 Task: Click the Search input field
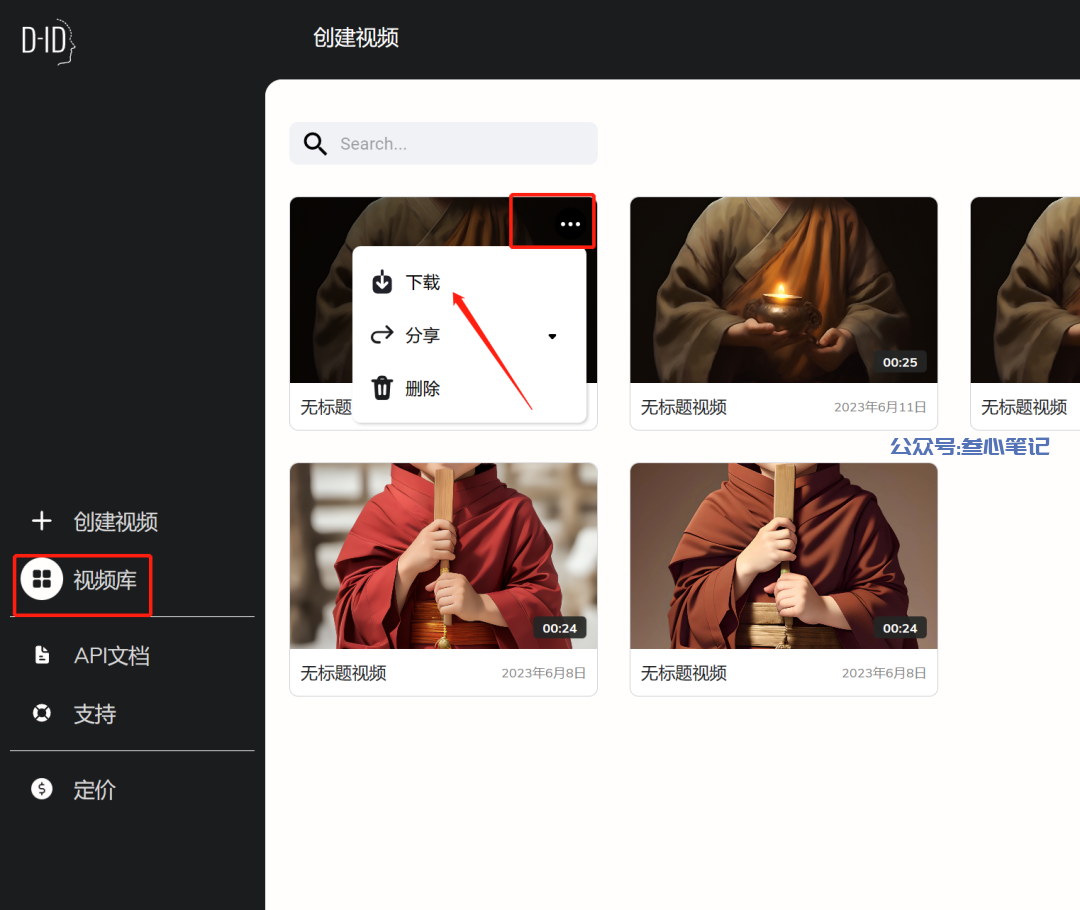444,143
